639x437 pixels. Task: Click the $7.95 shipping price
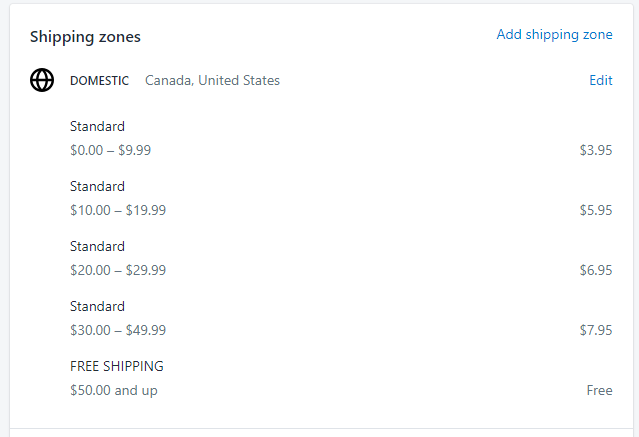coord(596,330)
